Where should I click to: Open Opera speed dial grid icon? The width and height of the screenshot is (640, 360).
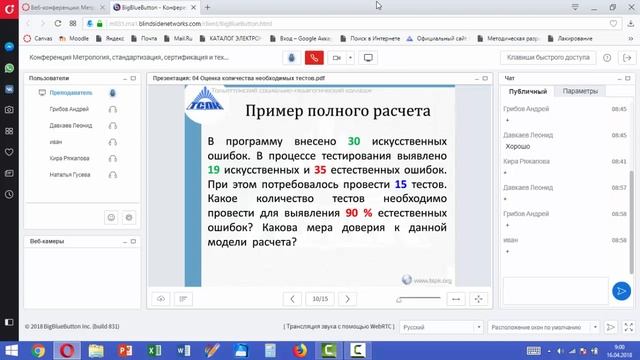pos(73,24)
